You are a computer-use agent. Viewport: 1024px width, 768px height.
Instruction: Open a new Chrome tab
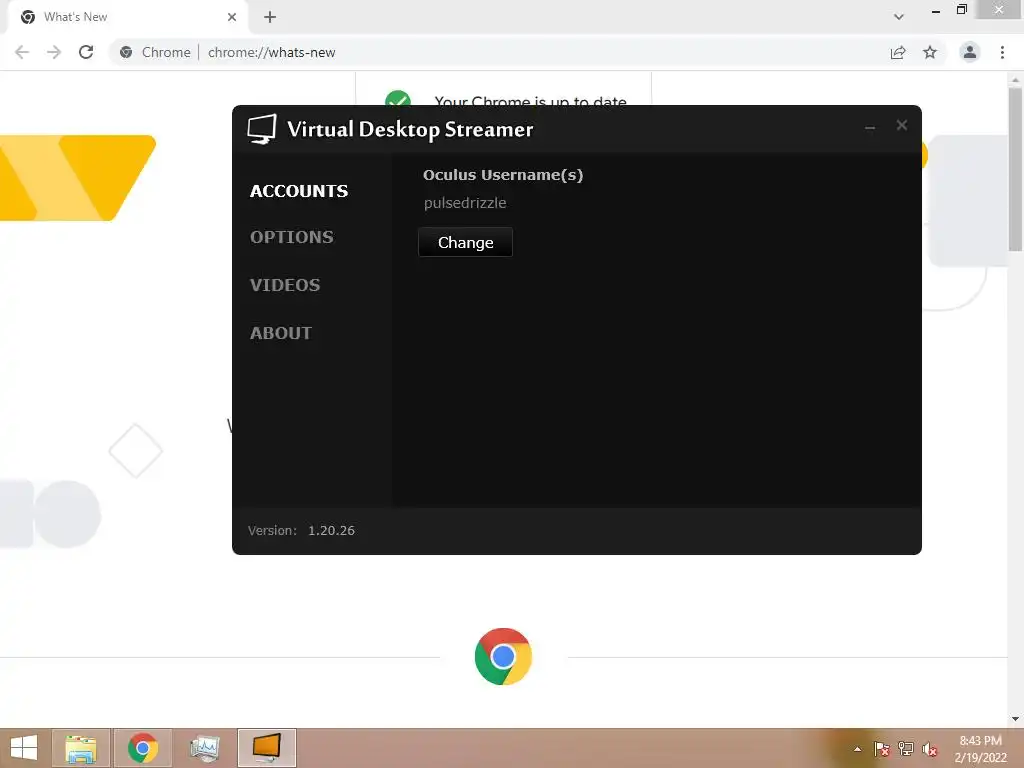[x=270, y=17]
